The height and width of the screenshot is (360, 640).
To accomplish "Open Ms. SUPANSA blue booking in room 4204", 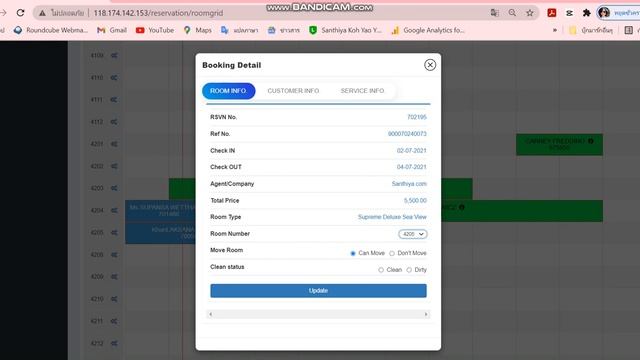I will [160, 211].
